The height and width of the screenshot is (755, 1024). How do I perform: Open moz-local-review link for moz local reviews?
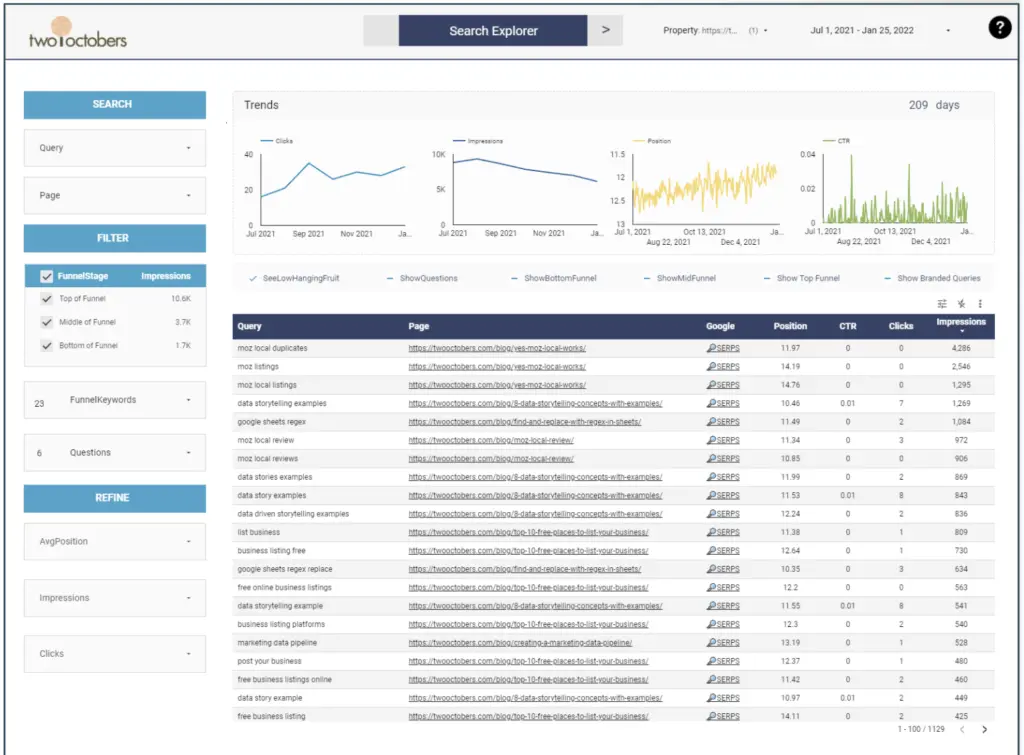[491, 458]
